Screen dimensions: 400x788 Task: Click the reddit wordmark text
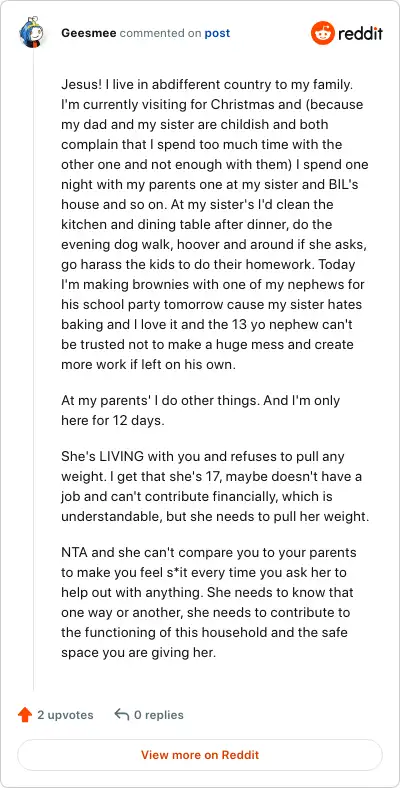[x=360, y=34]
